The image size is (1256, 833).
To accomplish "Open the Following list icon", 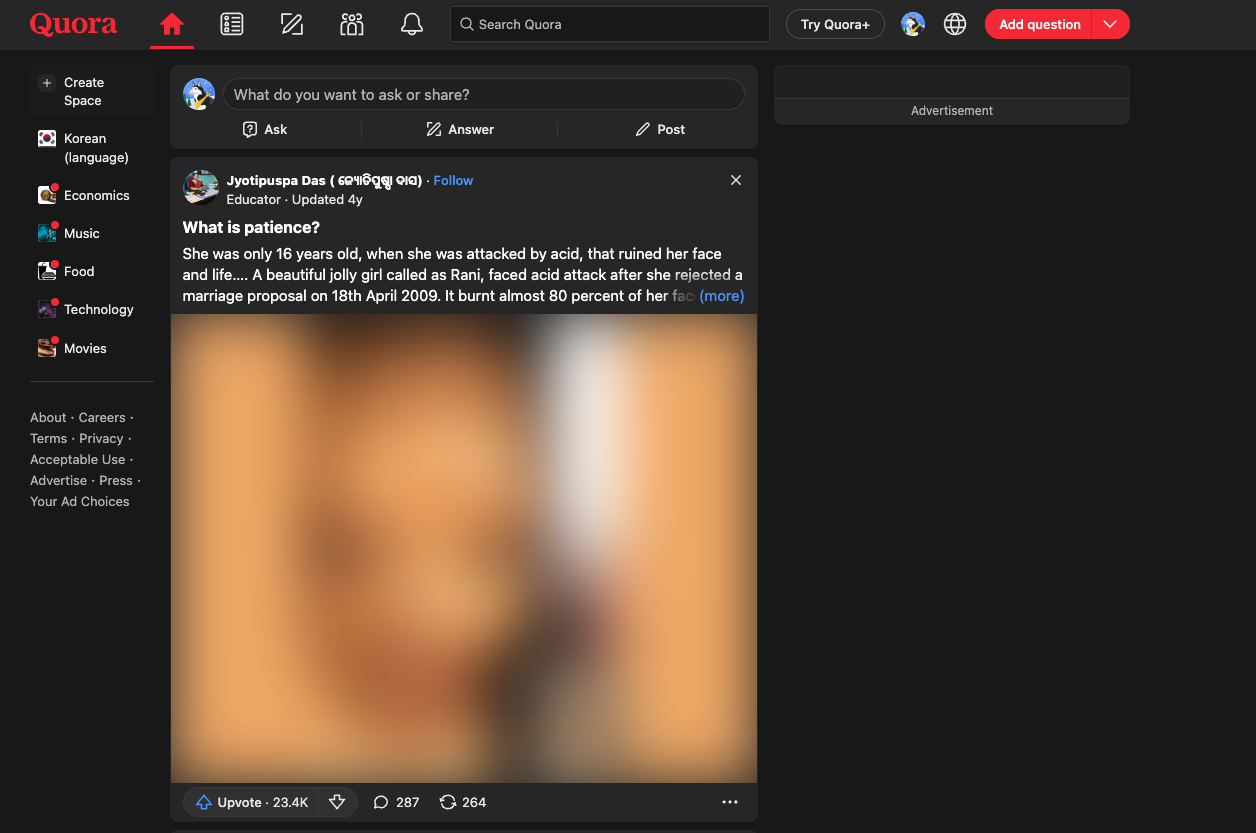I will (x=232, y=24).
